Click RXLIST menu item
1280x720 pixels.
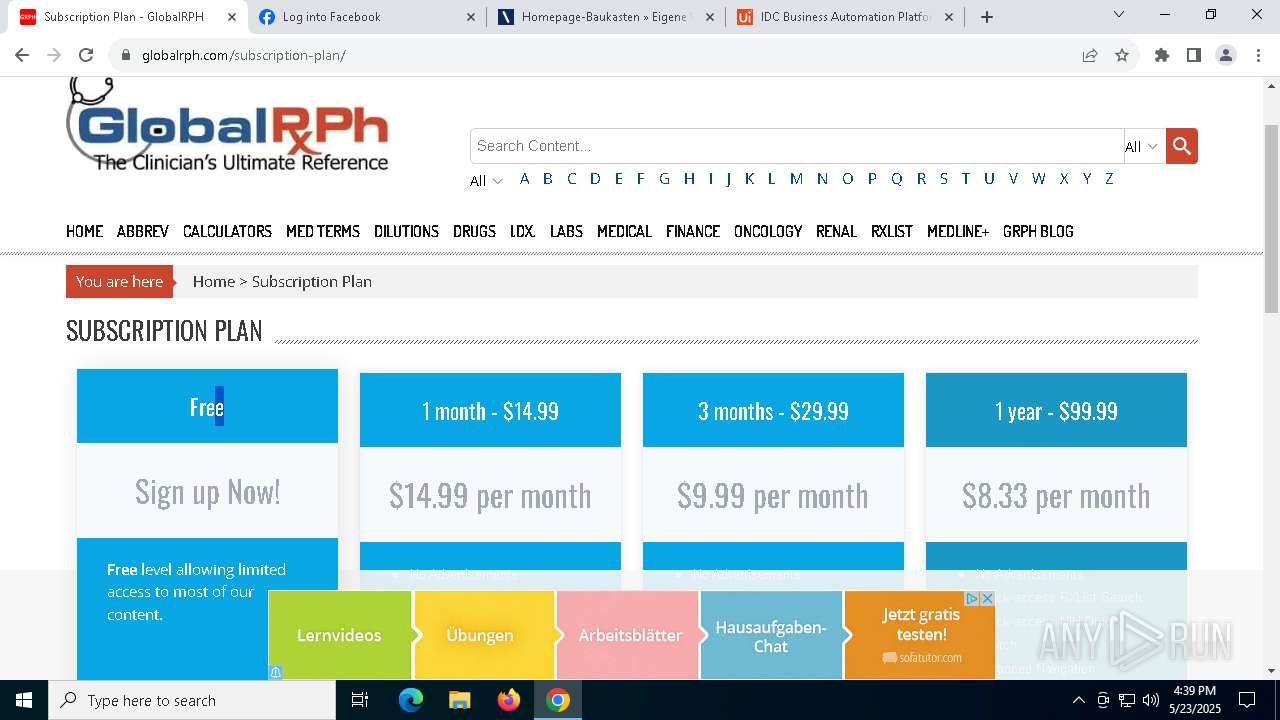pyautogui.click(x=892, y=231)
